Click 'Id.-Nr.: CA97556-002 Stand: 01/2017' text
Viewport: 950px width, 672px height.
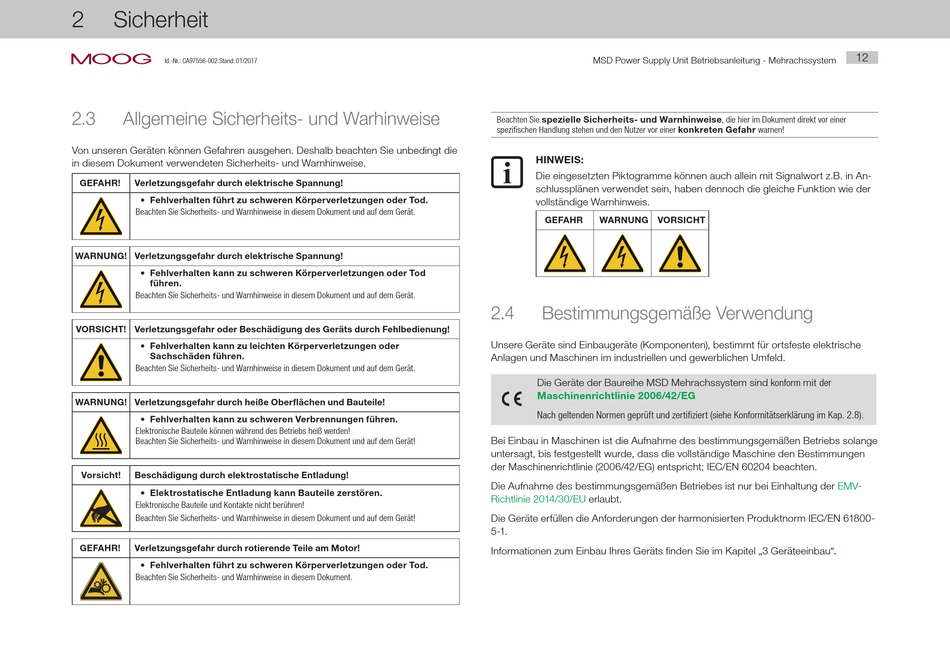(211, 61)
